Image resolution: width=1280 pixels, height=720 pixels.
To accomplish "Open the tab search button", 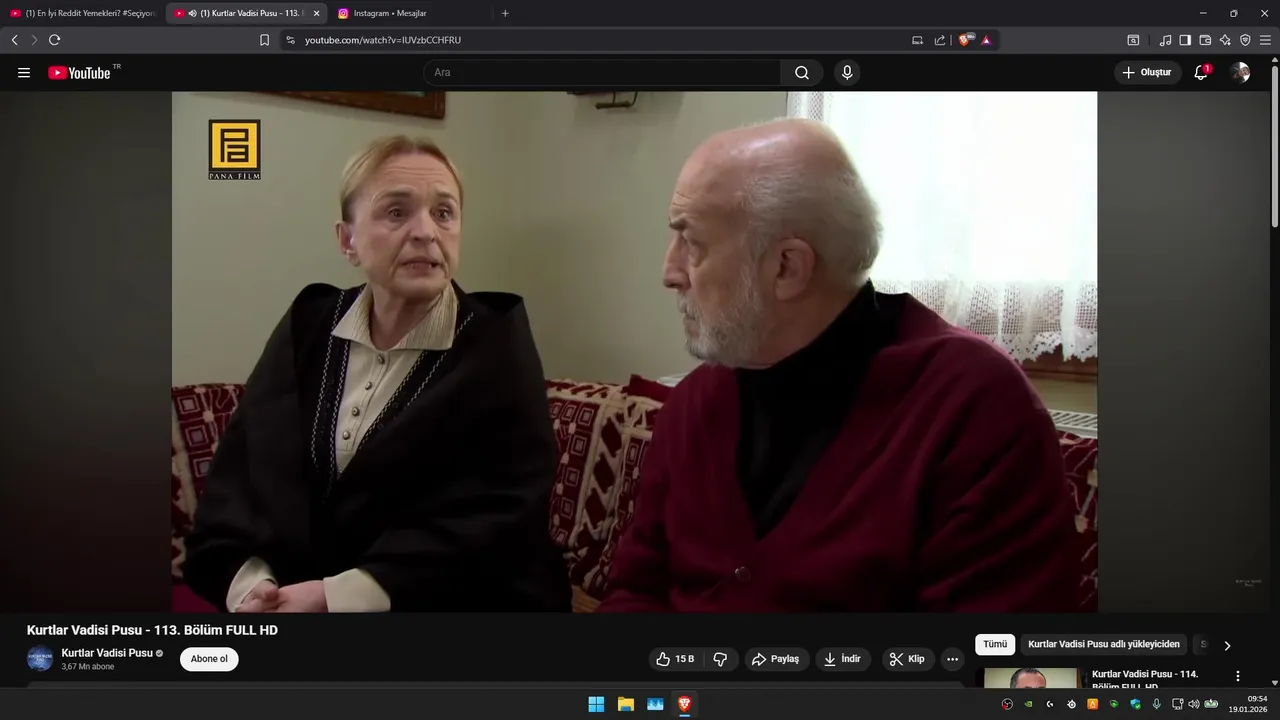I will point(1133,40).
